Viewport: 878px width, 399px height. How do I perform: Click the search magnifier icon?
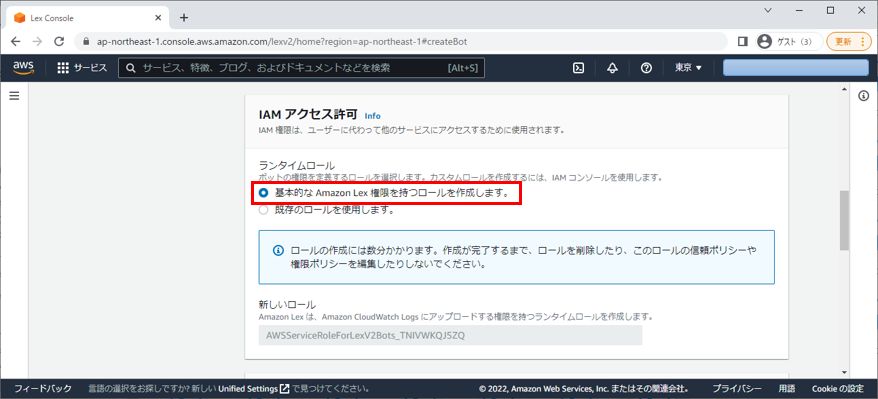[x=130, y=68]
